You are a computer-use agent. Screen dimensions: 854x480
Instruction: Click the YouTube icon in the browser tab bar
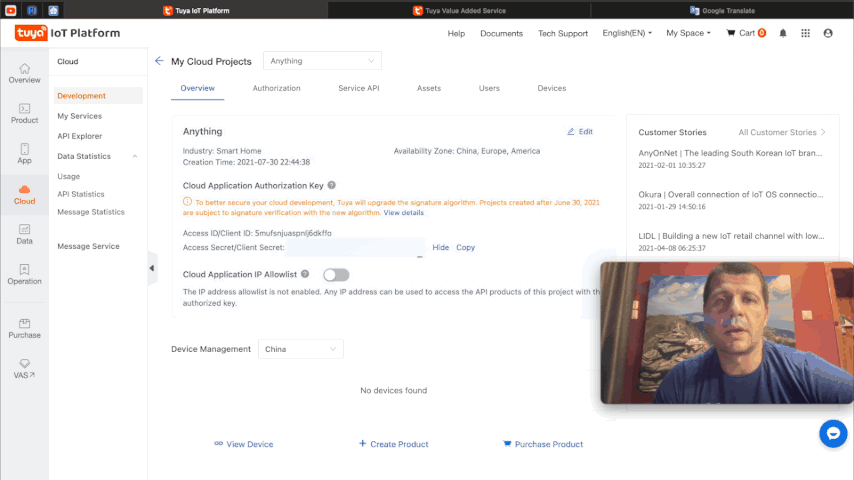click(10, 10)
